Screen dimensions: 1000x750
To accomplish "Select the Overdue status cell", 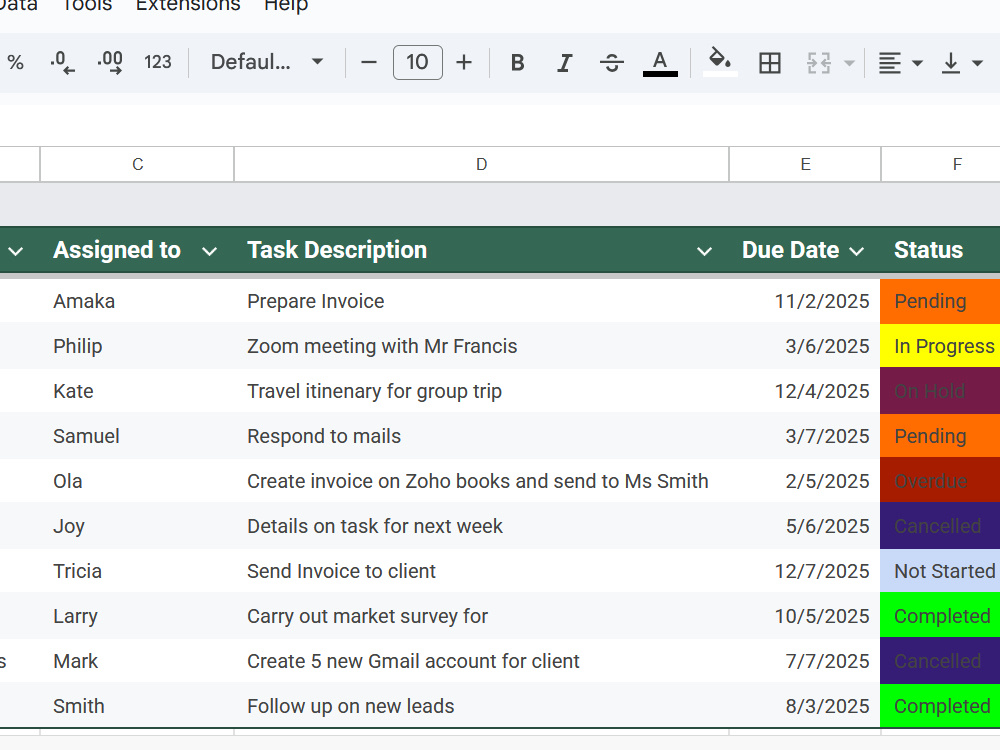I will click(940, 481).
